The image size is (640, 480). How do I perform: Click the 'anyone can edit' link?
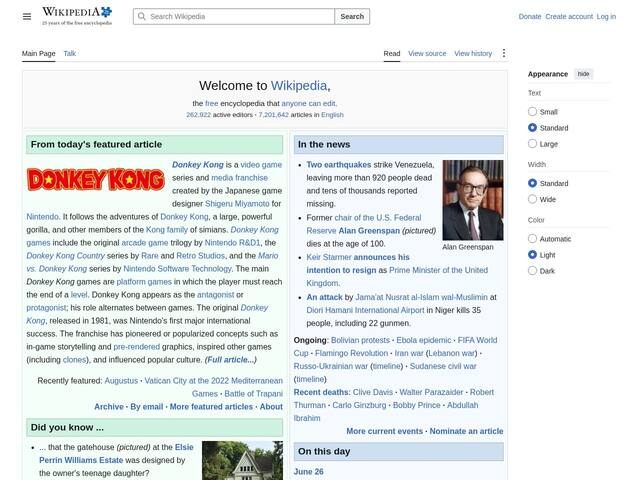pos(309,104)
